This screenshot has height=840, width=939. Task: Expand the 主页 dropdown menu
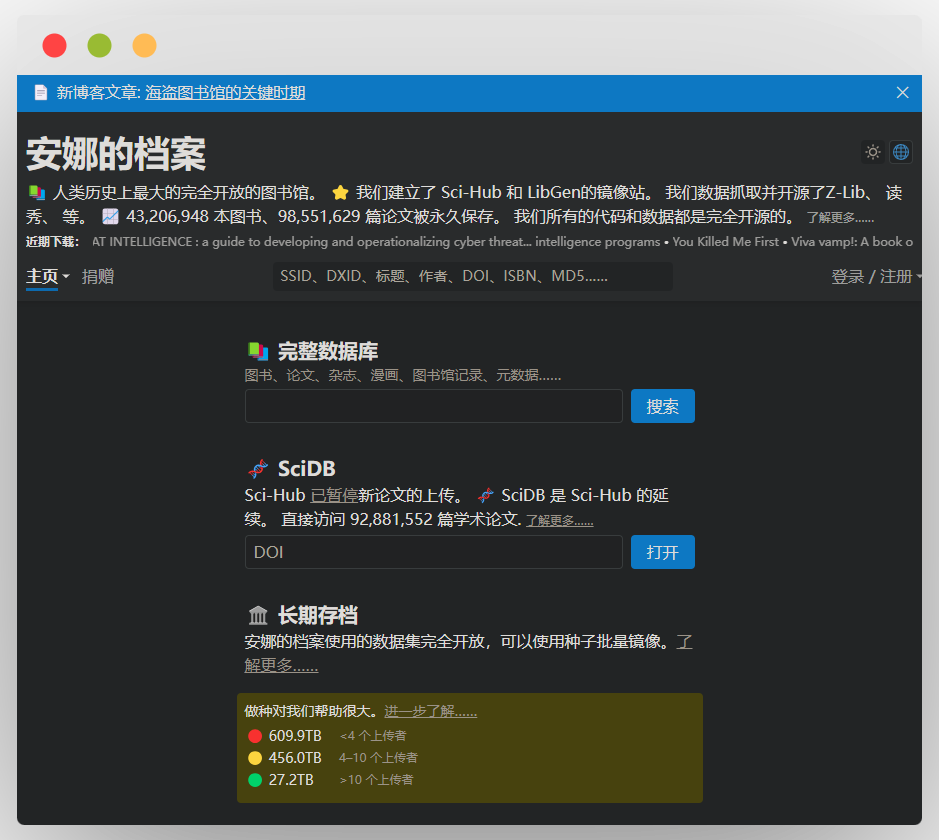pos(47,276)
